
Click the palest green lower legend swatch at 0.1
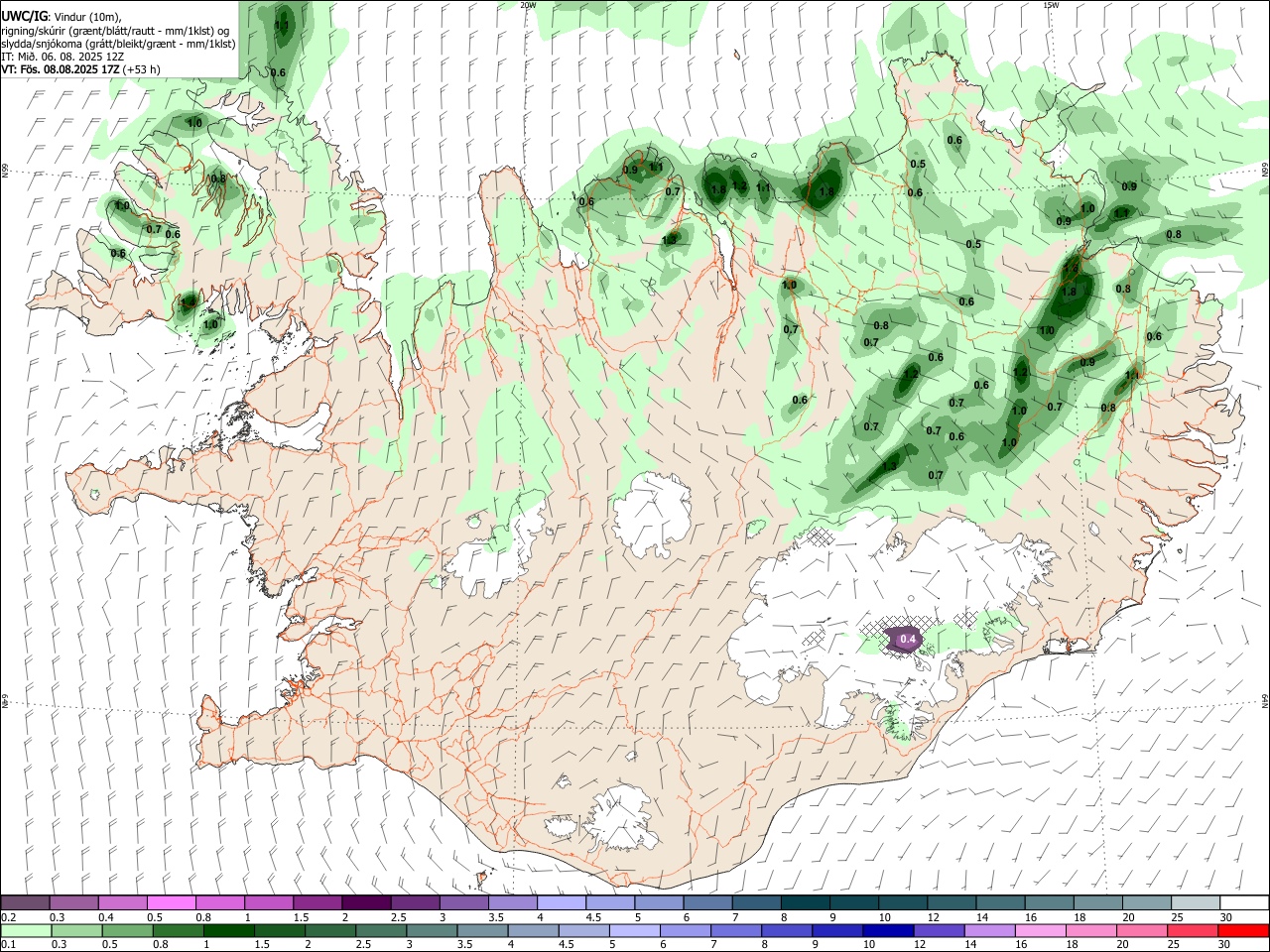26,930
